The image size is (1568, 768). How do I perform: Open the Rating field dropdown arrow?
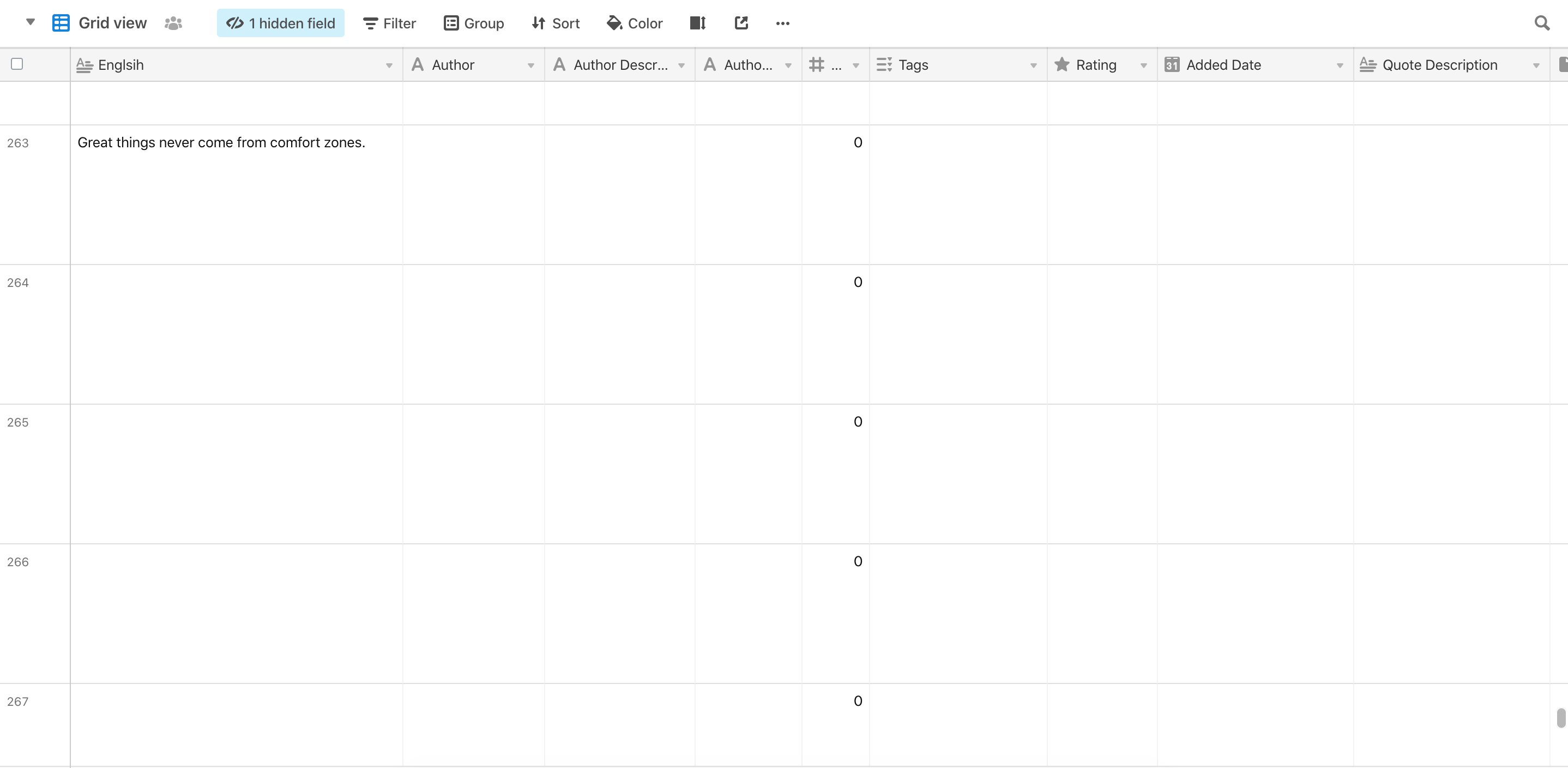1143,65
